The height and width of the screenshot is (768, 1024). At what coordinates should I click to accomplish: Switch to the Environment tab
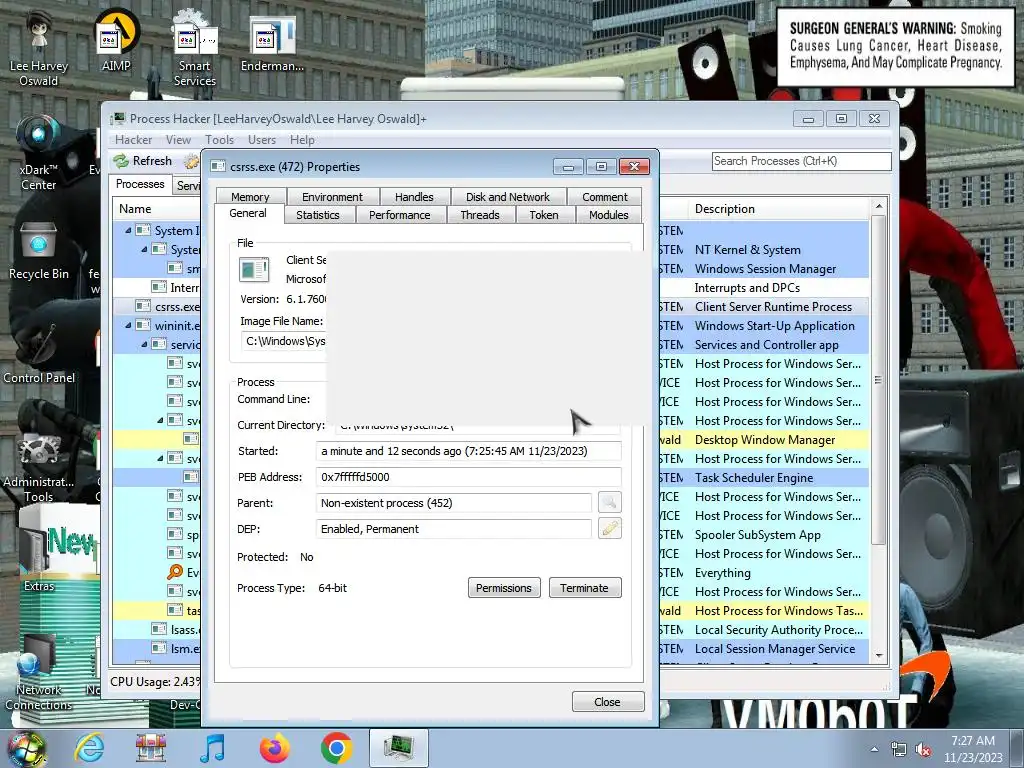point(332,197)
